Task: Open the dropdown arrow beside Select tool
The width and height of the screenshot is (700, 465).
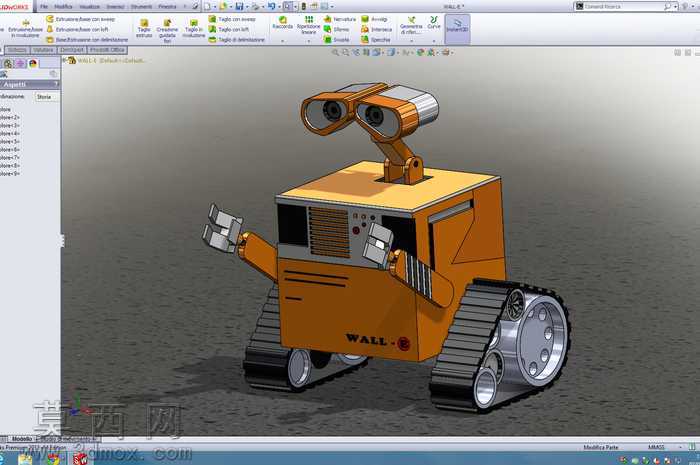Action: pyautogui.click(x=295, y=7)
